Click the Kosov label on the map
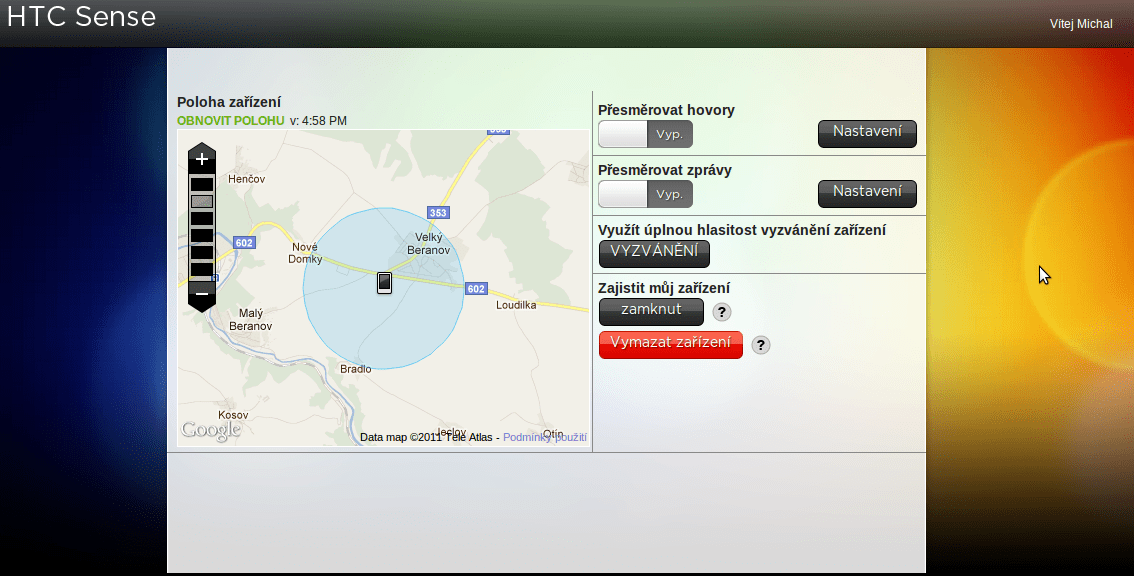This screenshot has height=576, width=1134. coord(233,415)
